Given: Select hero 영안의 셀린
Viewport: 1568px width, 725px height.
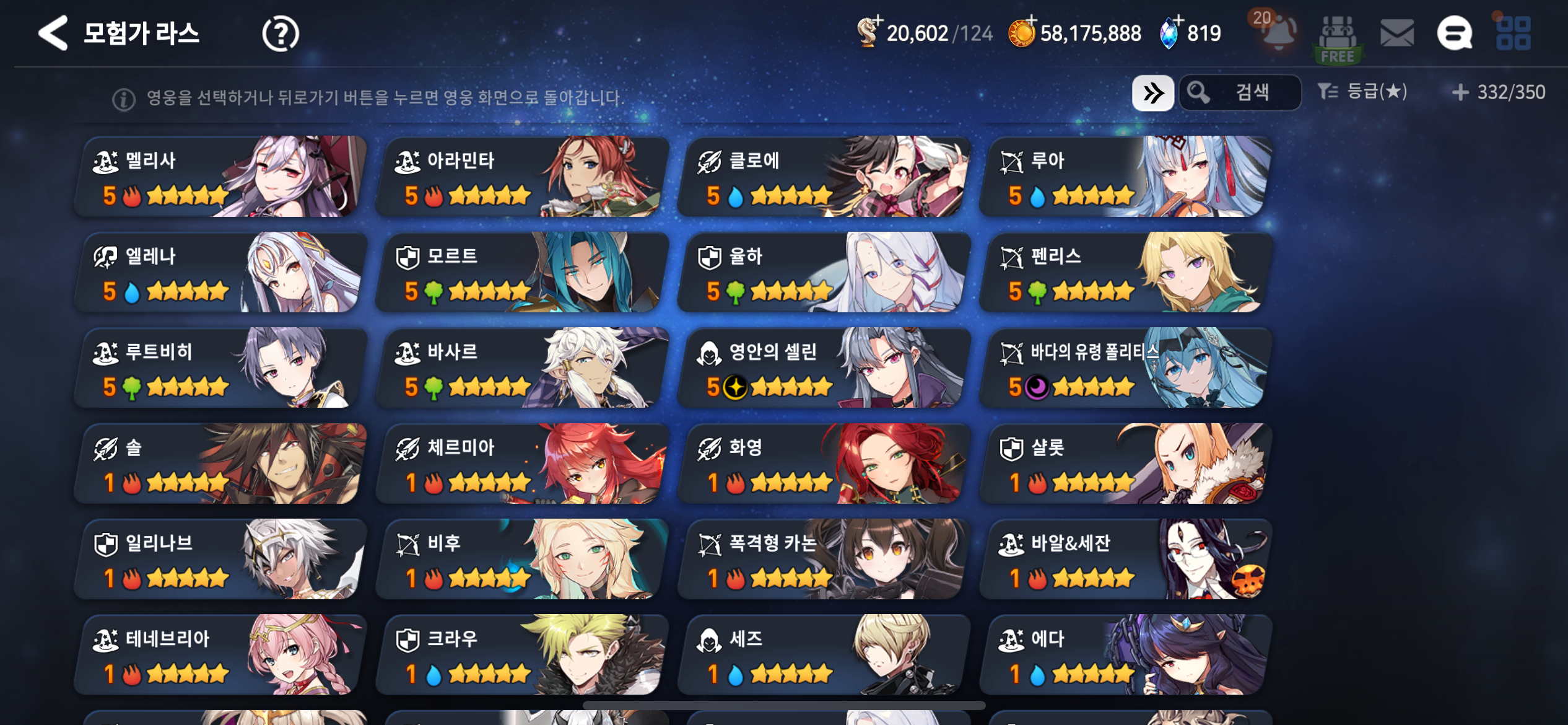Looking at the screenshot, I should (x=824, y=368).
